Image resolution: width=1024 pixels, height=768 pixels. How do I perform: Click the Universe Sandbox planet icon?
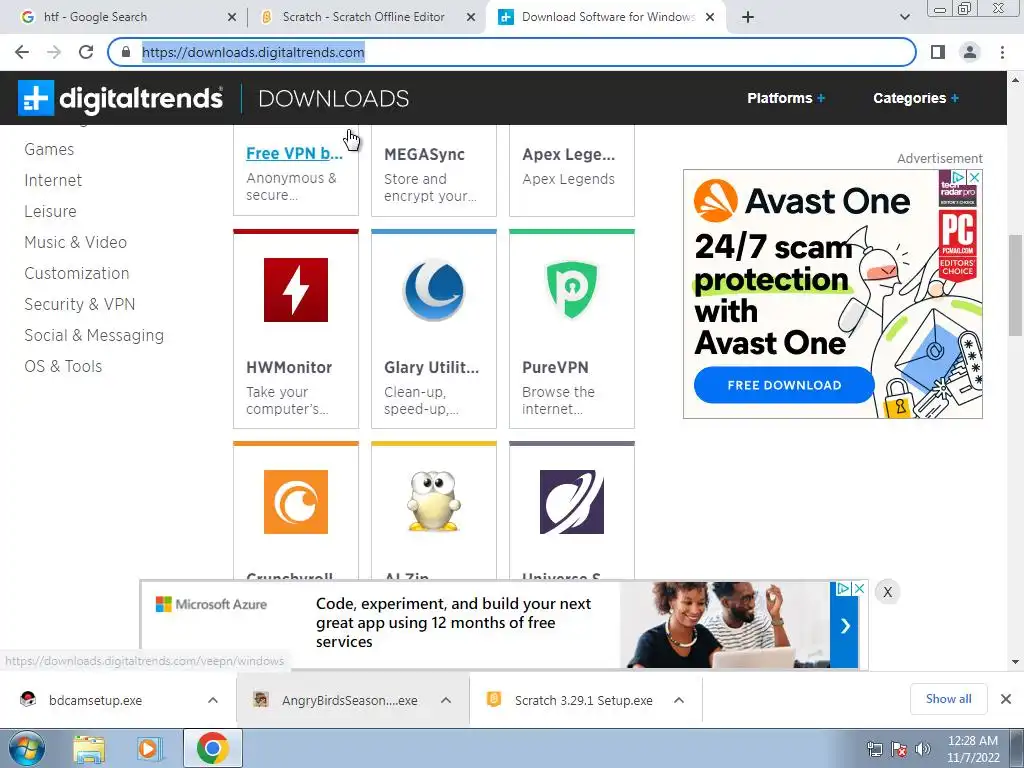[571, 502]
